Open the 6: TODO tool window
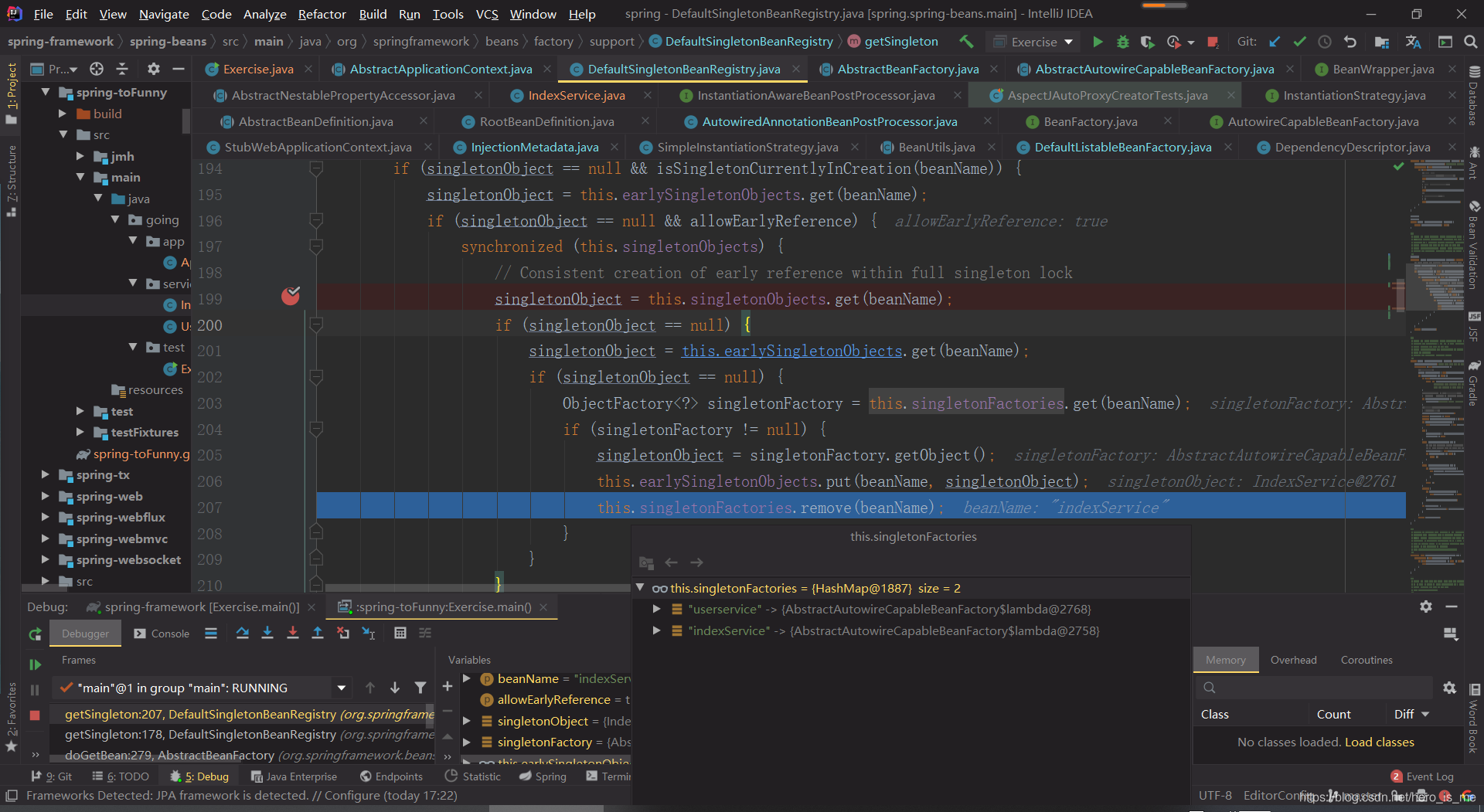1484x812 pixels. [x=120, y=776]
